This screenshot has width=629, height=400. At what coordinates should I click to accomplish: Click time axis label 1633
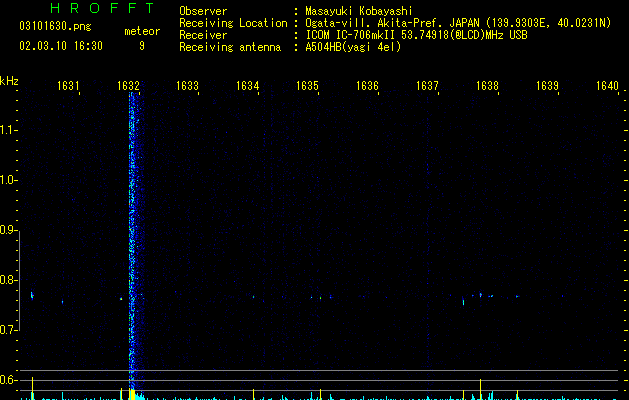(x=187, y=86)
